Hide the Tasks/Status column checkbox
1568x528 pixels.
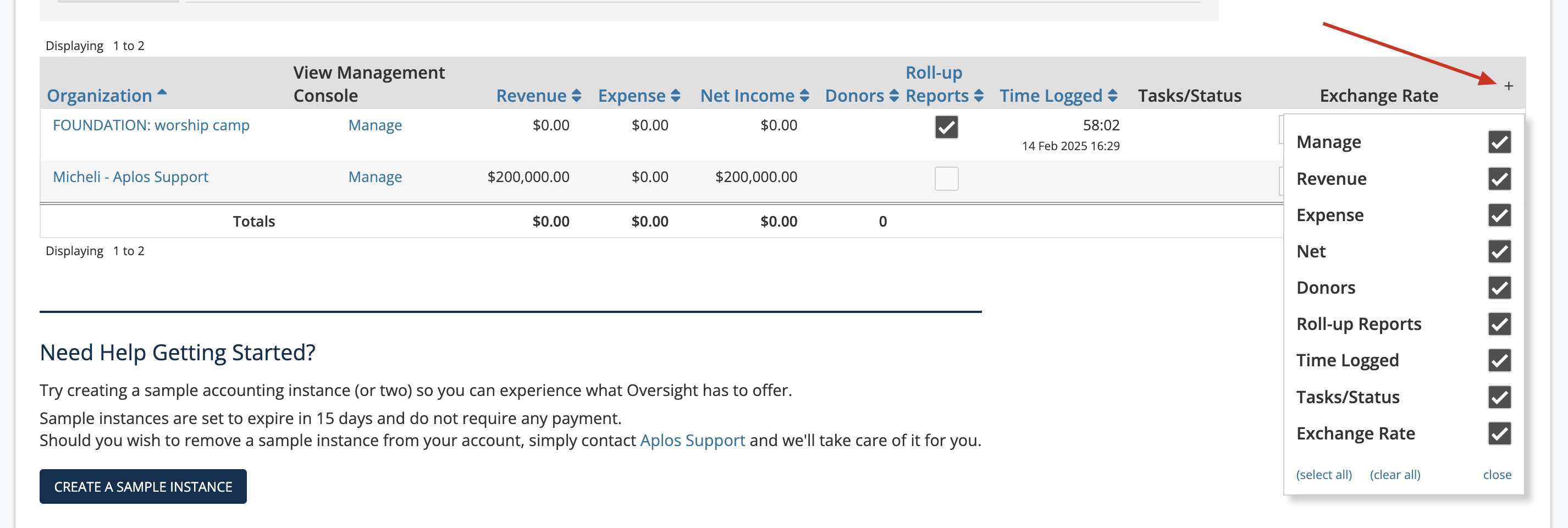pos(1499,397)
